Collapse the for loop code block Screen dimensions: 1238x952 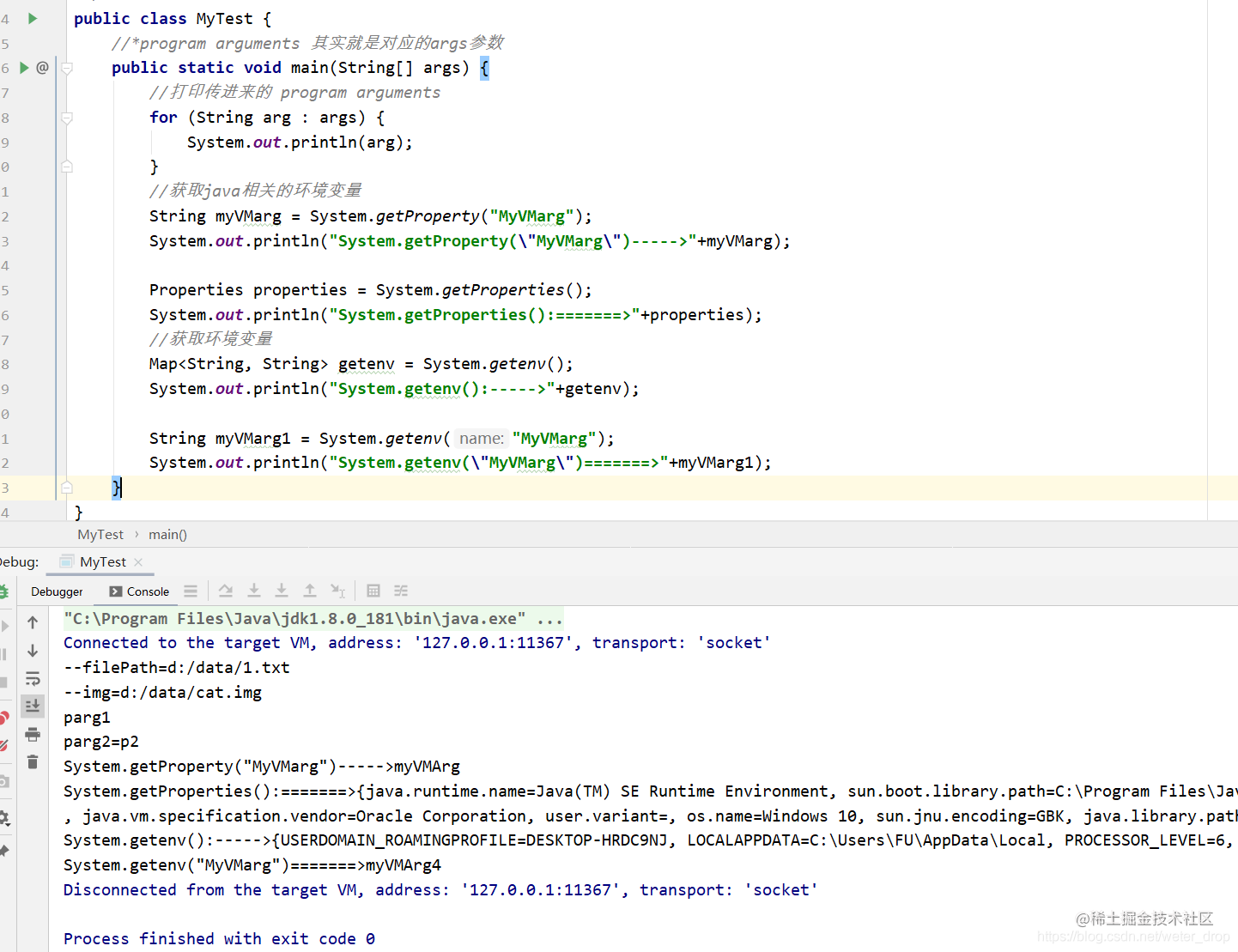click(x=66, y=118)
